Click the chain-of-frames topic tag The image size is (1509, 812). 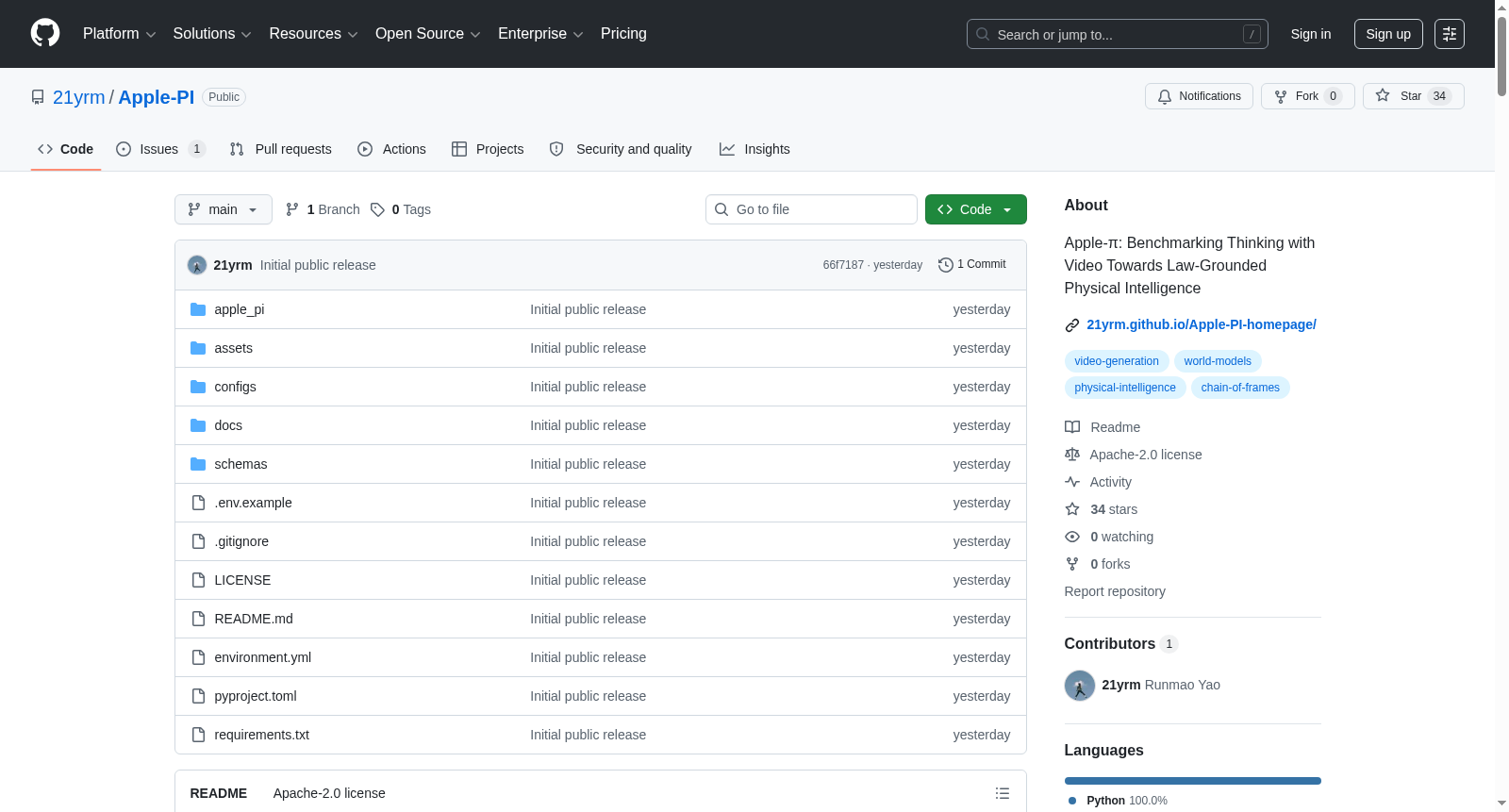tap(1240, 388)
